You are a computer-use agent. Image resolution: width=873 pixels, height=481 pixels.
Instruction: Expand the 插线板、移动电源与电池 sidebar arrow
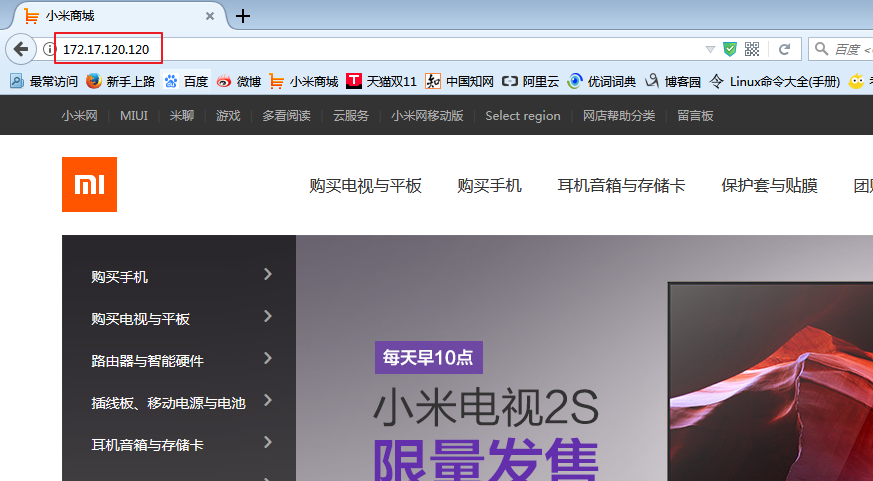tap(268, 400)
